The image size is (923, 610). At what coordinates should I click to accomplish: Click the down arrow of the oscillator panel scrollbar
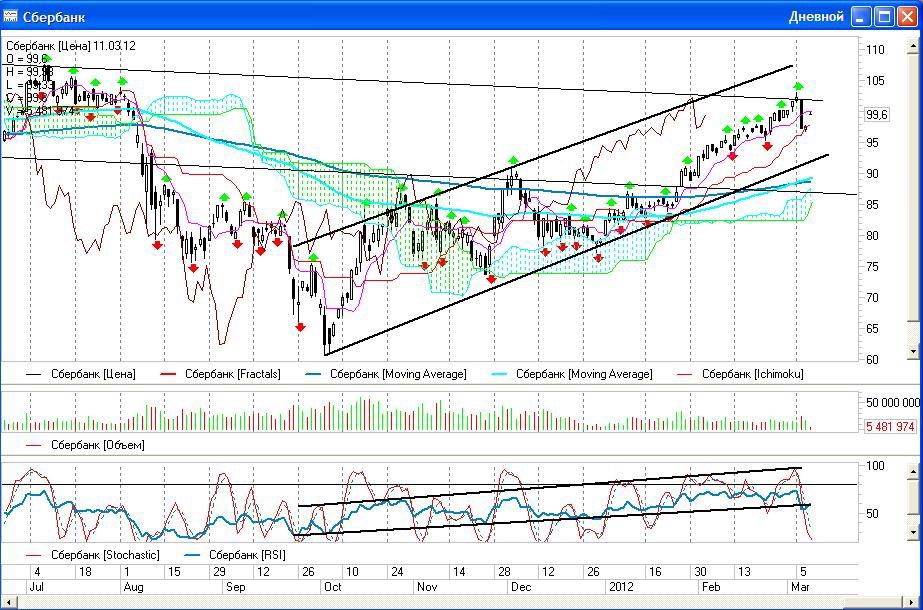tap(914, 533)
